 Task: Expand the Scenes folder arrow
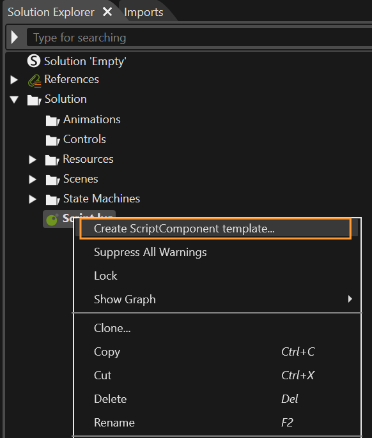(32, 180)
